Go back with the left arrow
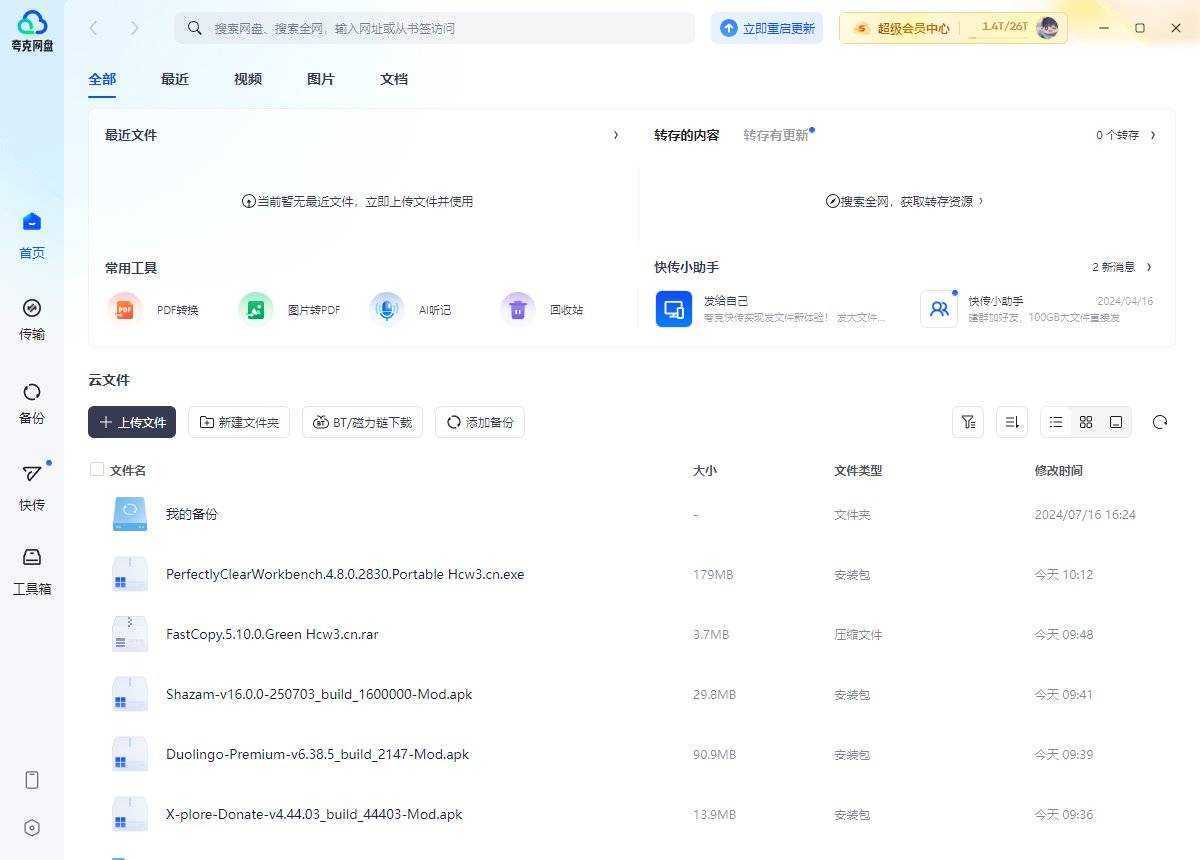The height and width of the screenshot is (860, 1200). point(94,28)
